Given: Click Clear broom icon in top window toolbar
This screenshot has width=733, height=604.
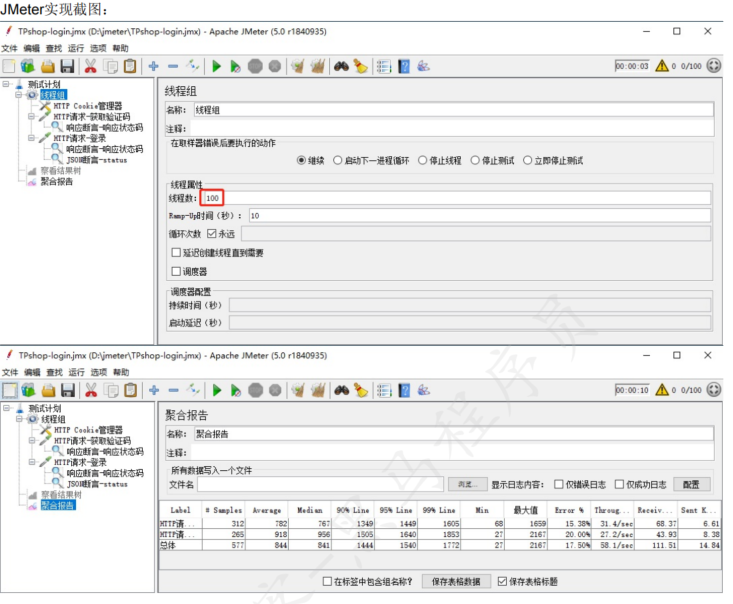Looking at the screenshot, I should pyautogui.click(x=298, y=66).
